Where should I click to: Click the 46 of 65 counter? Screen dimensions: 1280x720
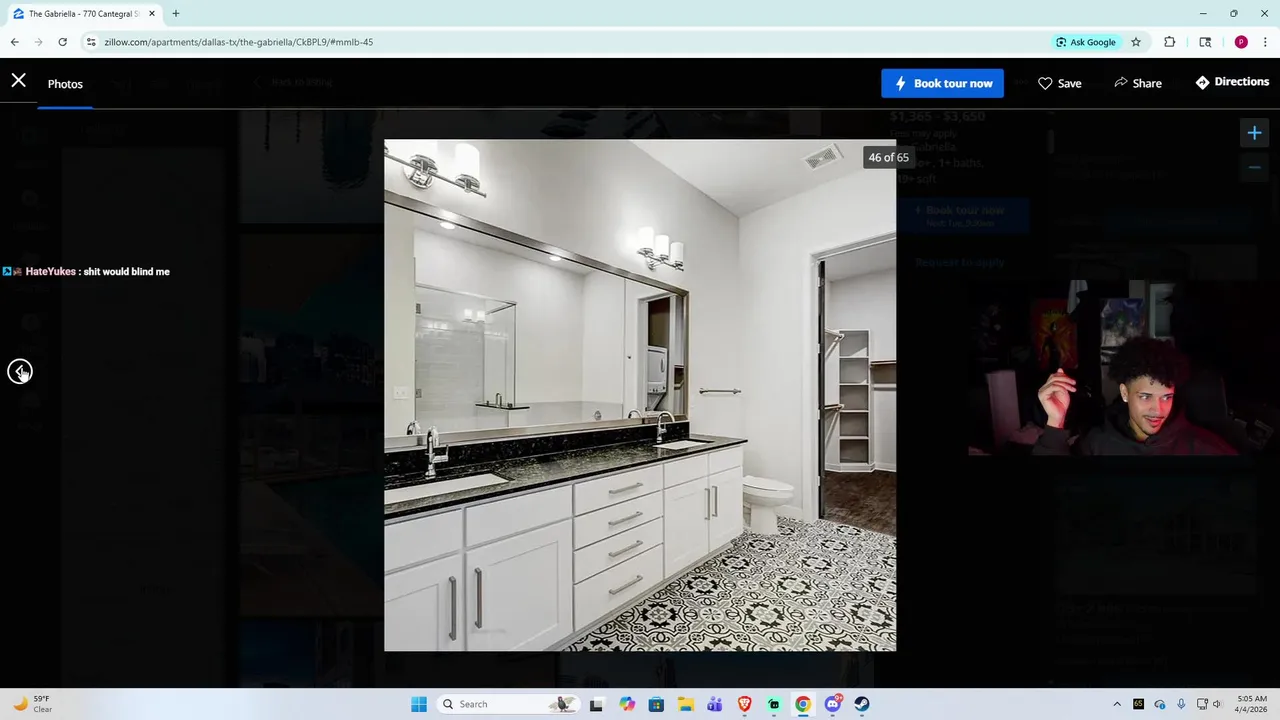tap(888, 158)
